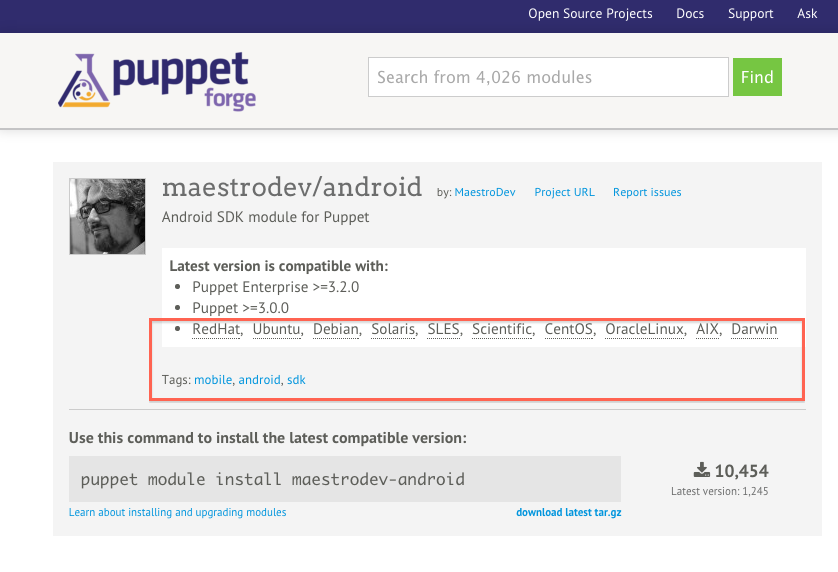Click the 10,454 download count

[x=741, y=470]
